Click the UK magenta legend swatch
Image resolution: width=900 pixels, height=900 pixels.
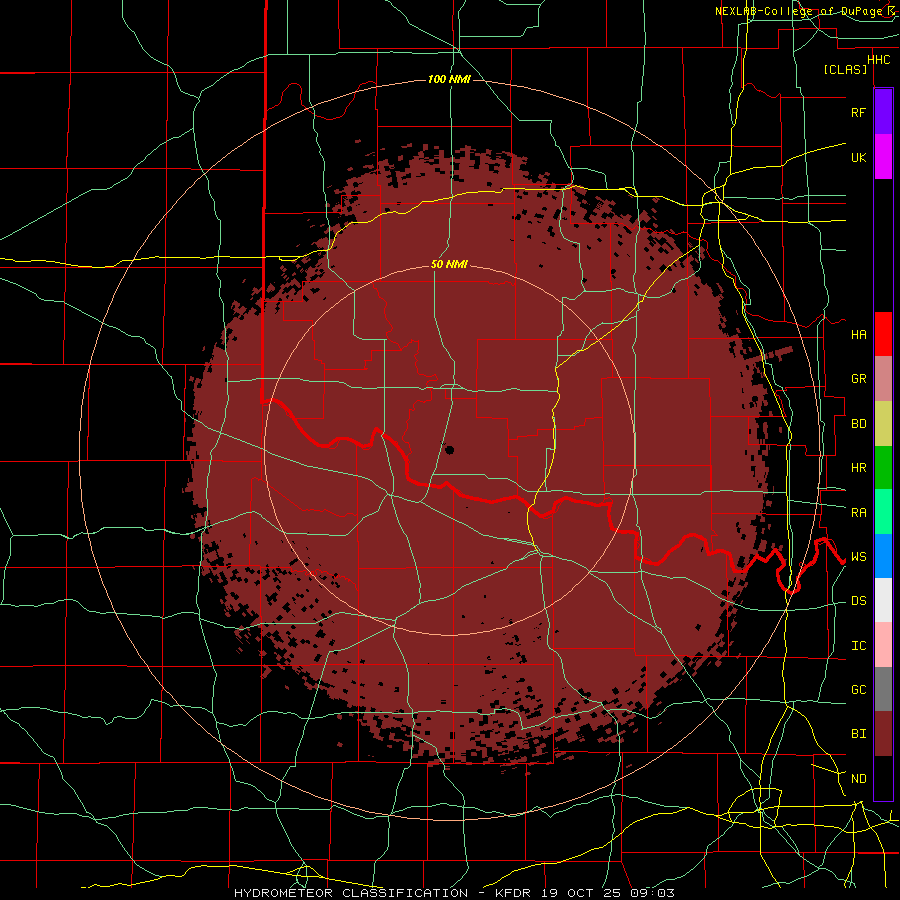883,157
